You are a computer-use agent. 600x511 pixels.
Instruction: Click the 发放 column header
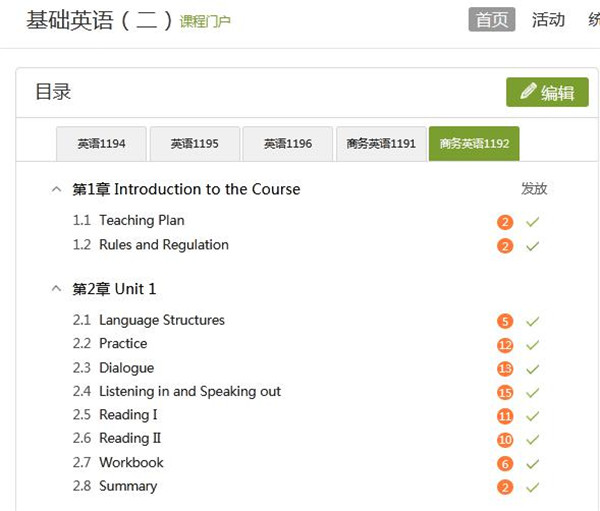point(534,189)
